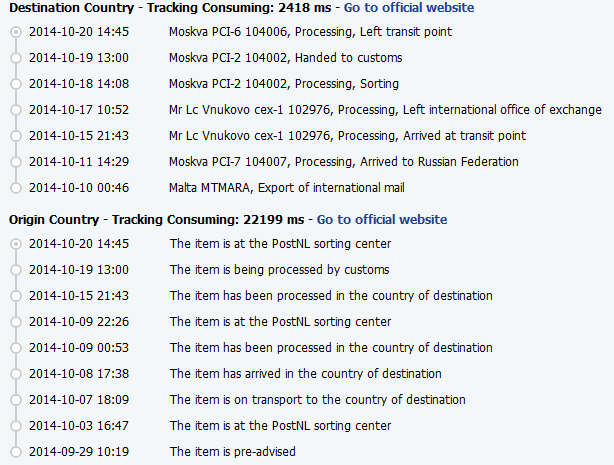Click the 2014-10-09 22:26 origin event date
The image size is (614, 465).
[77, 322]
